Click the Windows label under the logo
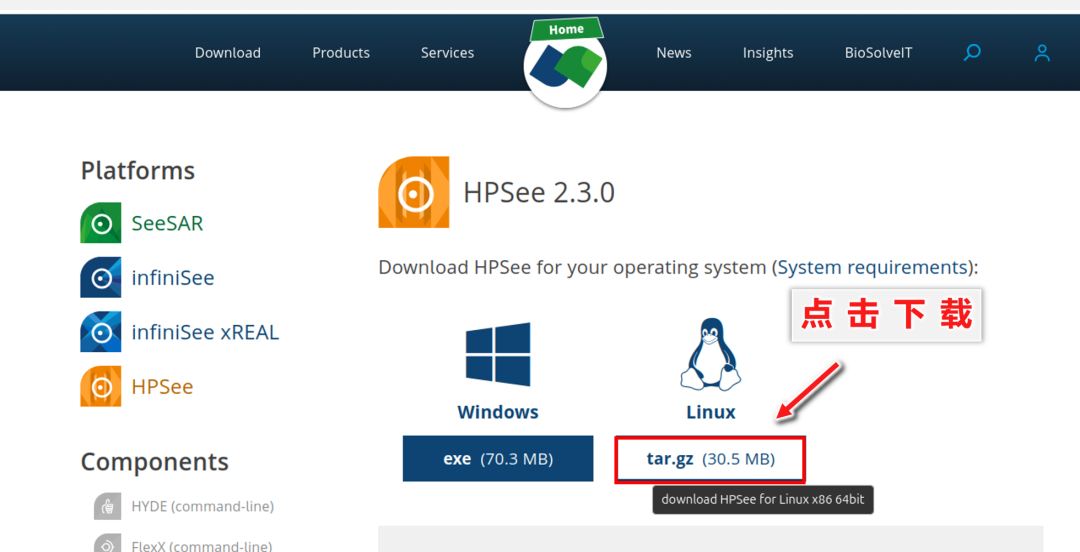 498,412
